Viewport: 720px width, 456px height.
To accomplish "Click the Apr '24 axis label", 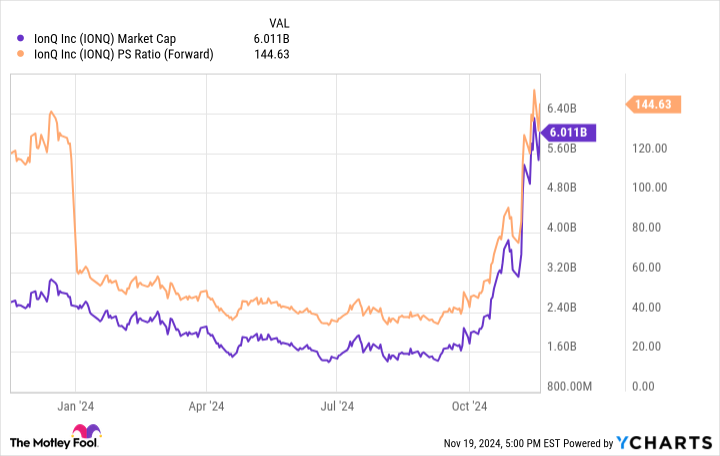I will (206, 407).
